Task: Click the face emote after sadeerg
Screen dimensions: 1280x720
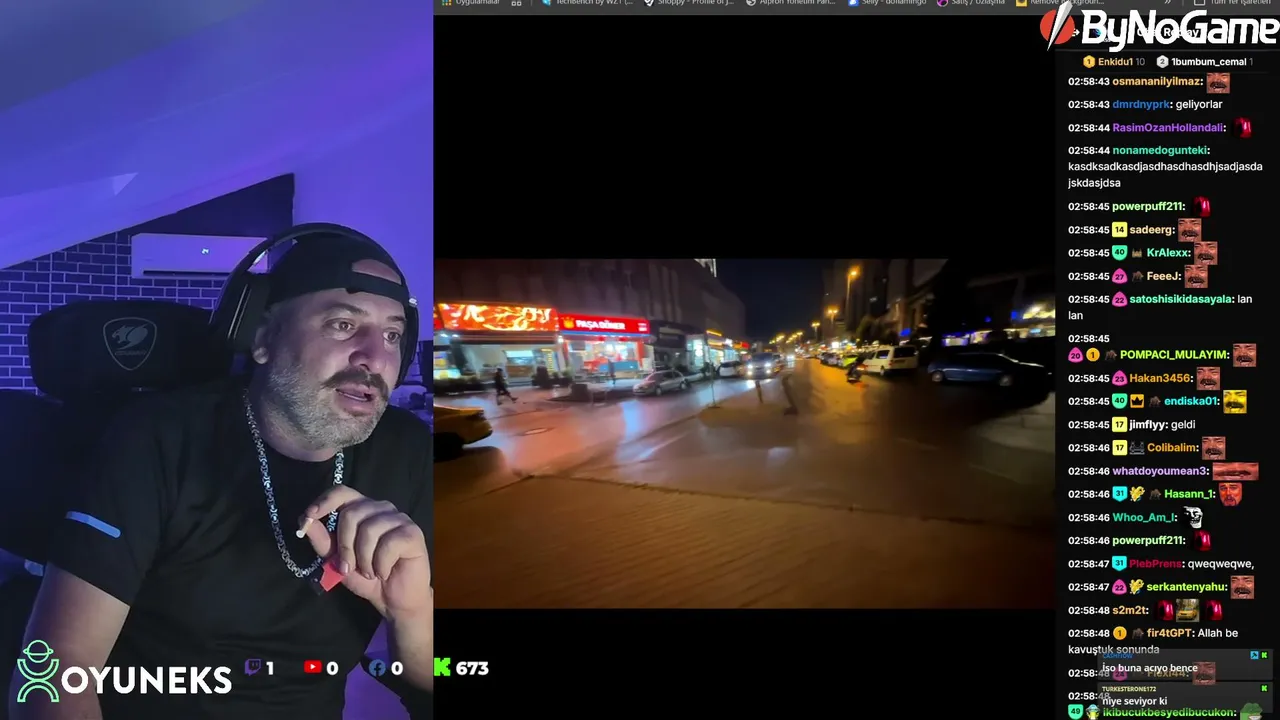Action: [x=1188, y=230]
